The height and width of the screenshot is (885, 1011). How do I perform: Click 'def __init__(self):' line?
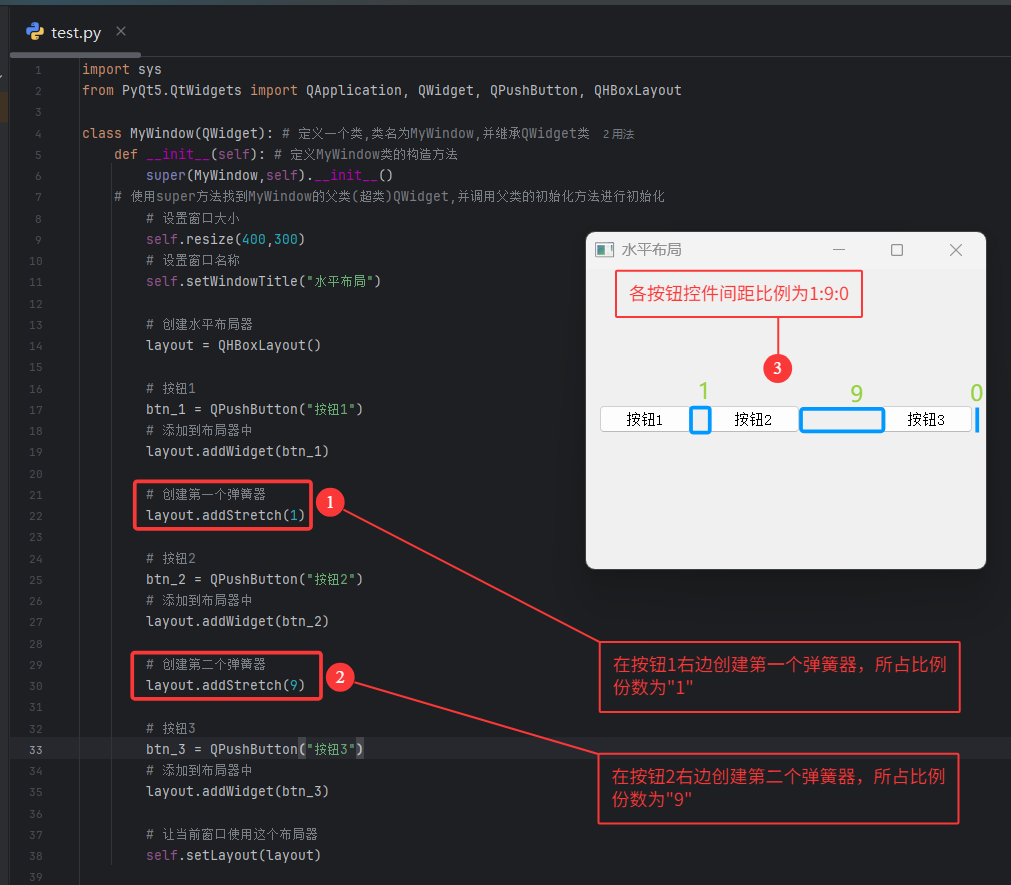pyautogui.click(x=190, y=154)
